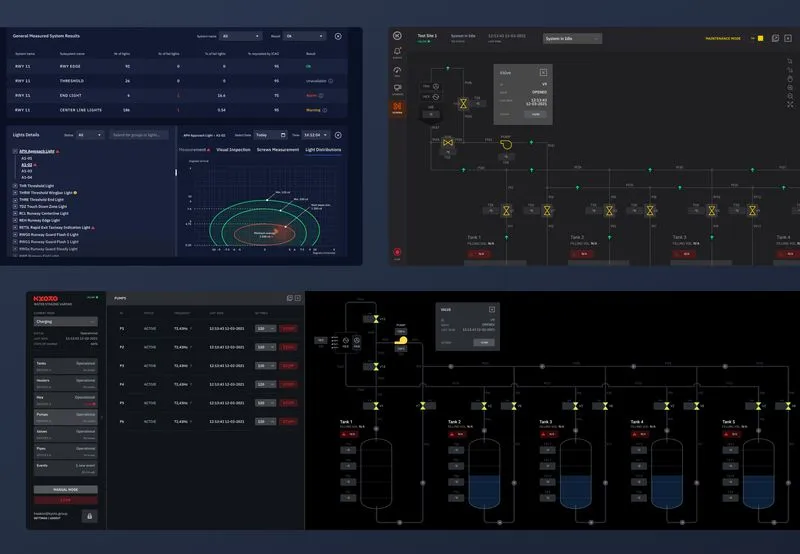Image resolution: width=800 pixels, height=554 pixels.
Task: Click info icon next to Unavailable result
Action: 331,81
